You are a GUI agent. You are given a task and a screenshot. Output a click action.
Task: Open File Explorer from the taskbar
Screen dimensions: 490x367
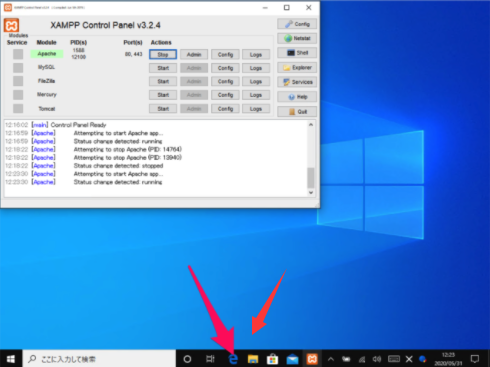point(253,359)
